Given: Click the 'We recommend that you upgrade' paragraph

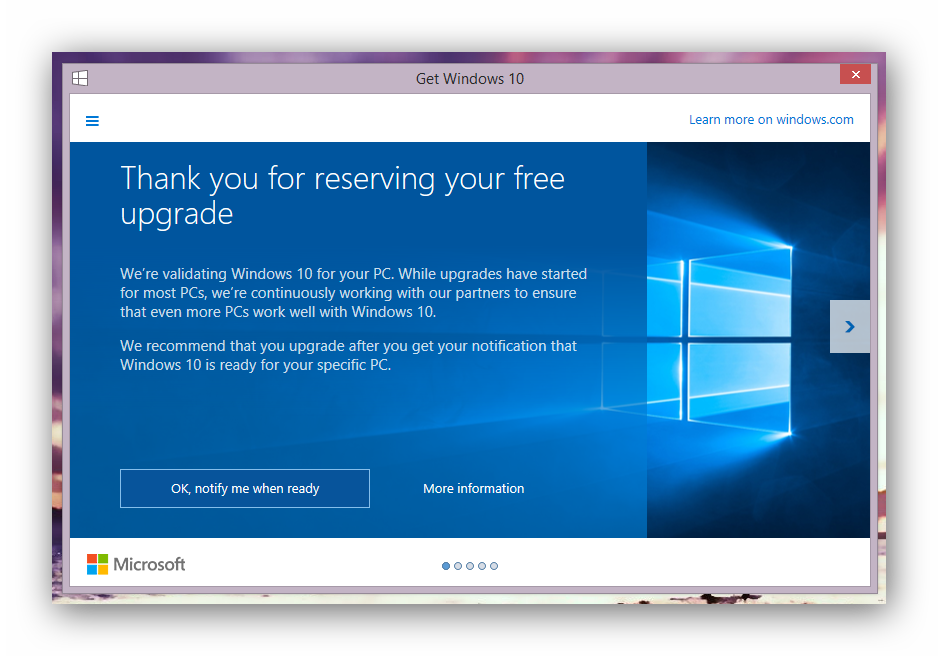Looking at the screenshot, I should pos(348,355).
